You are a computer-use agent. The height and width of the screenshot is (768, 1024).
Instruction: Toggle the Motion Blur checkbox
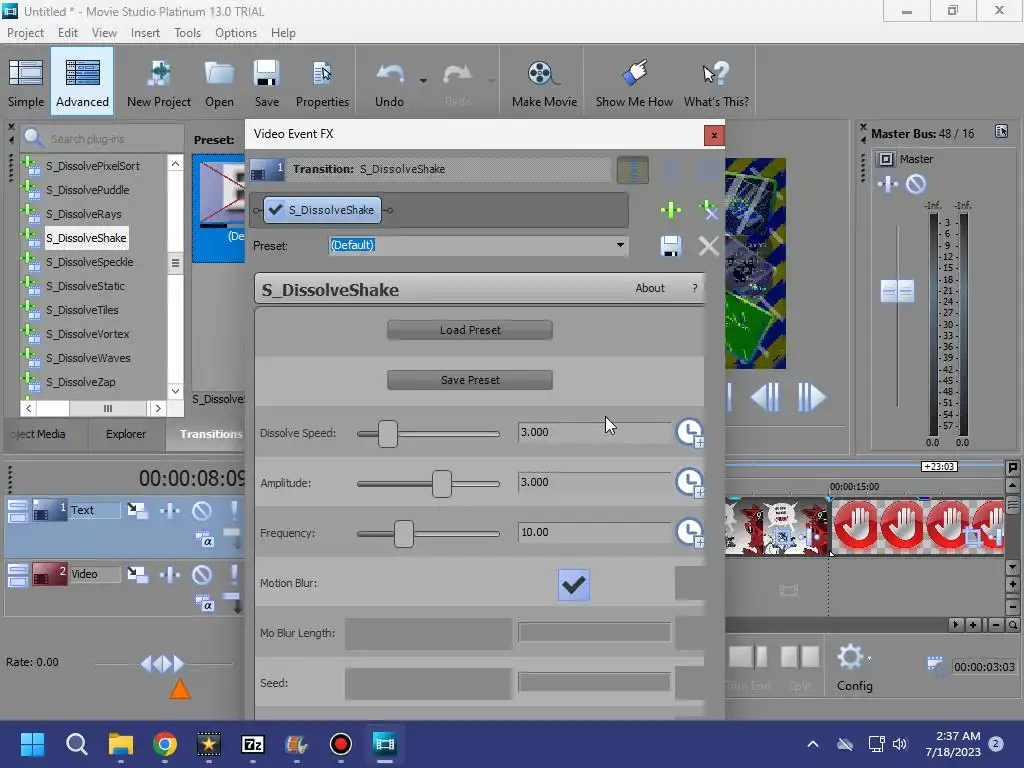pos(573,584)
